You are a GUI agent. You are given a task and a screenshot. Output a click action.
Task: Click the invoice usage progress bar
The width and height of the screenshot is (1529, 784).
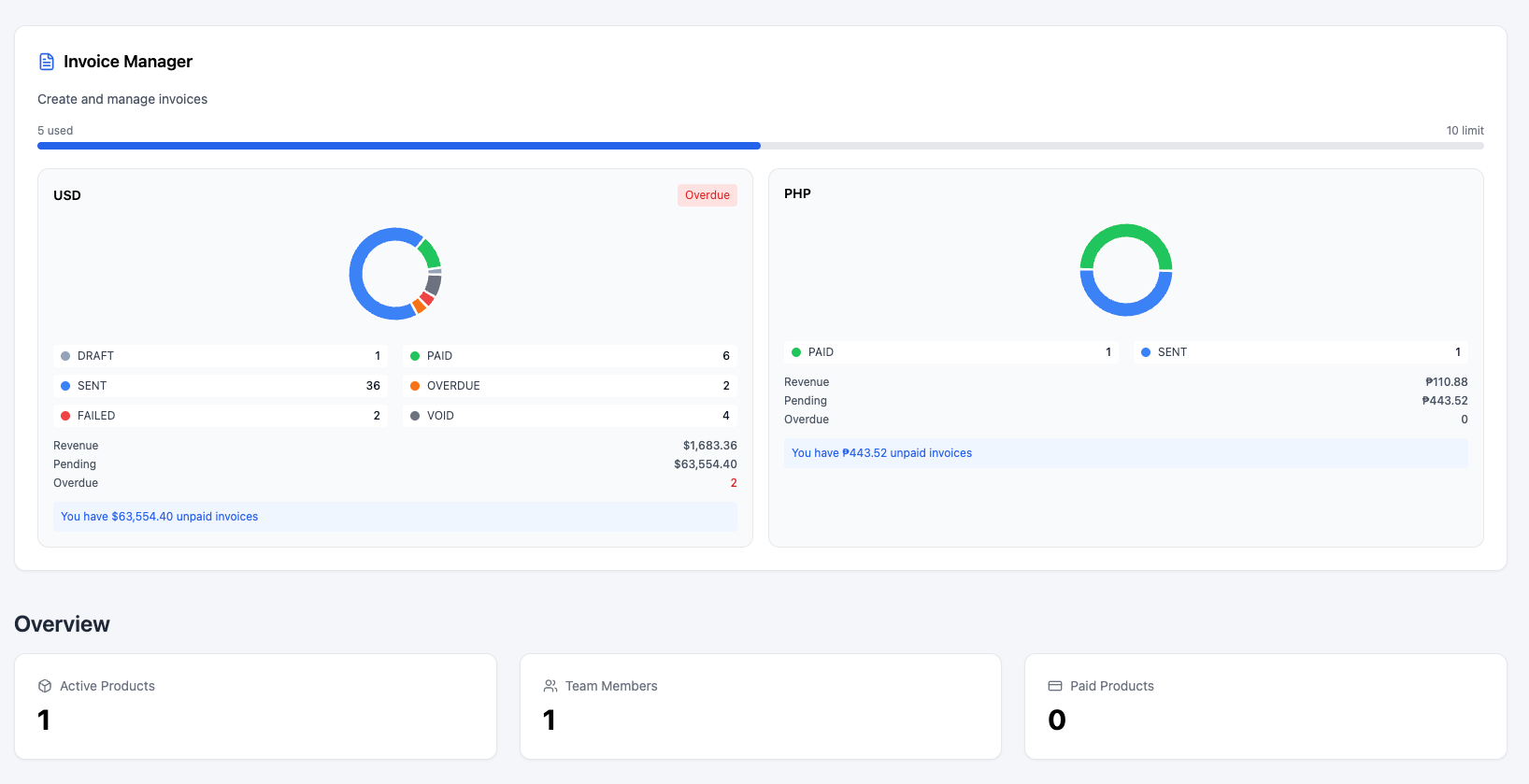tap(760, 146)
